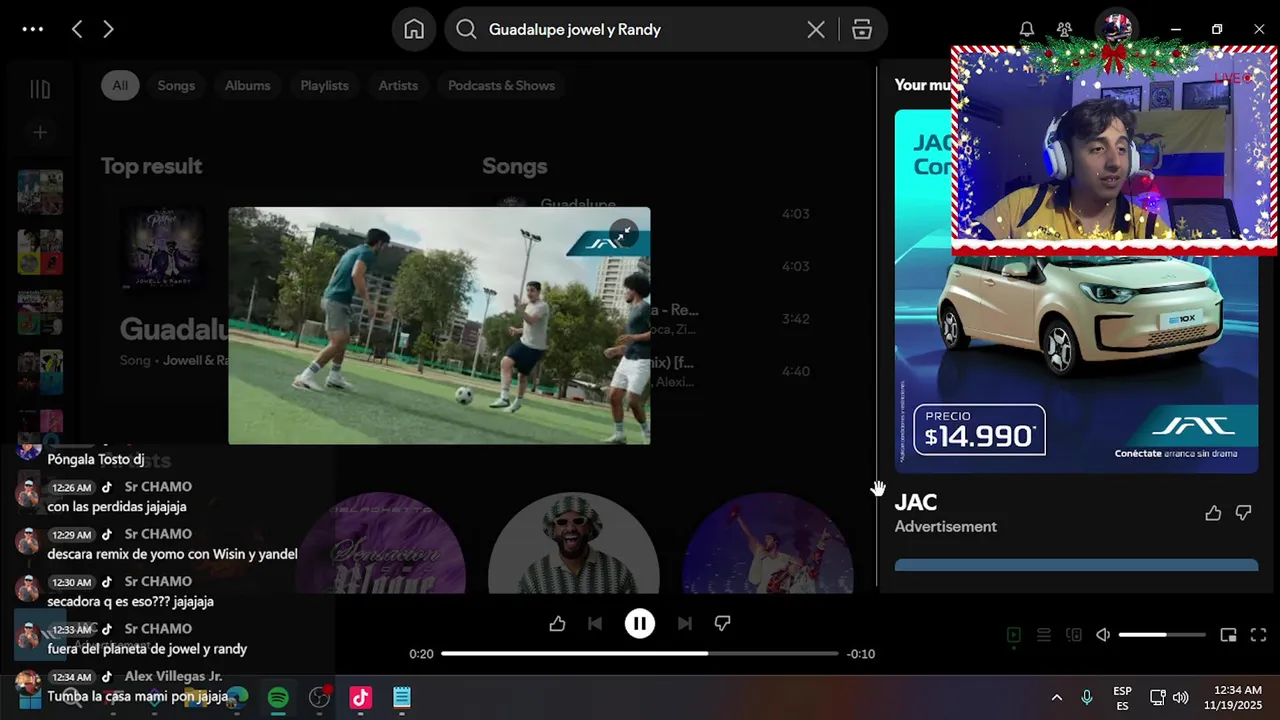The image size is (1280, 720).
Task: Like the ad with the thumbs-up next to JAC
Action: point(1213,513)
